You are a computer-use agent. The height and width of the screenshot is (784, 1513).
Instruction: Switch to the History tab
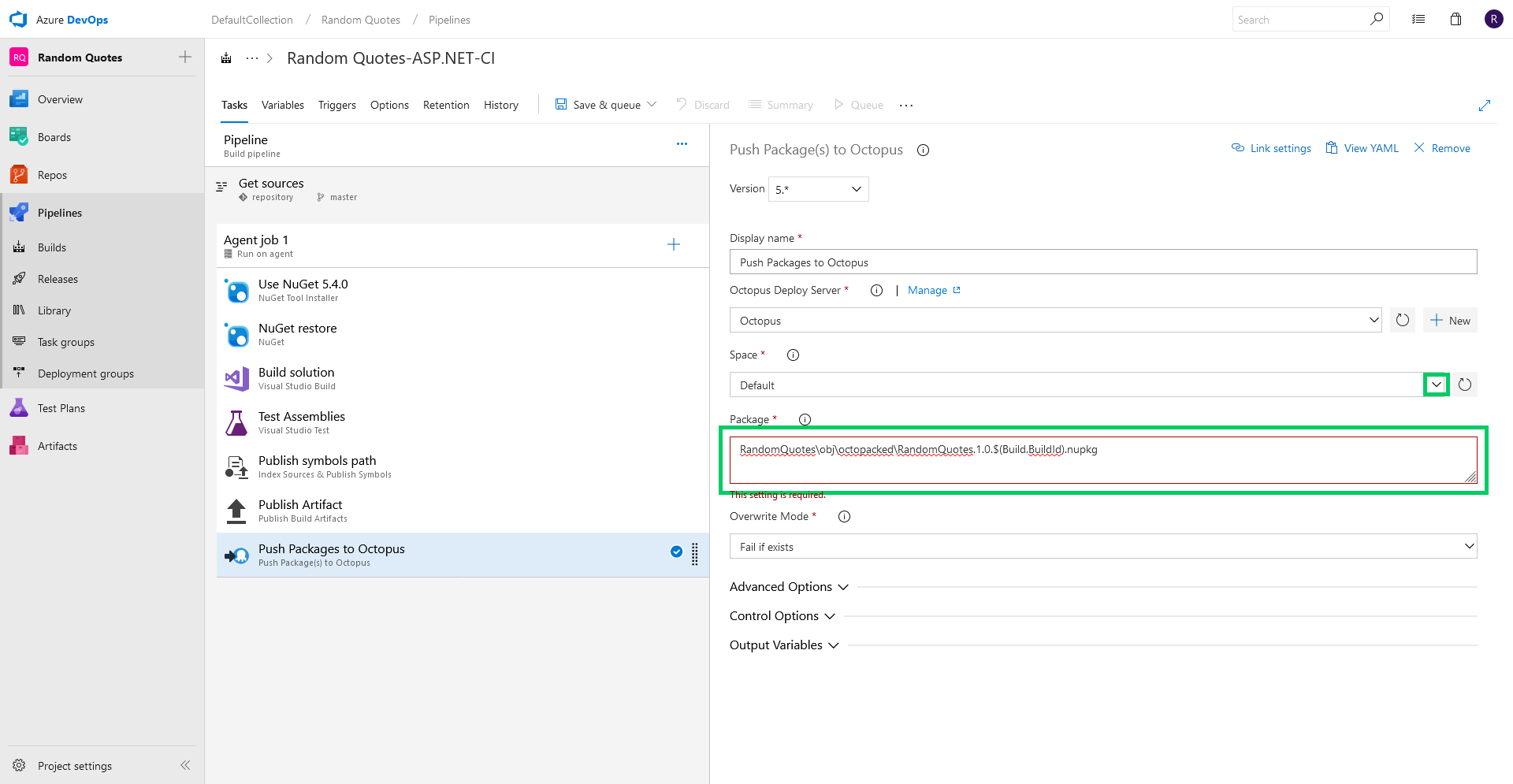(x=501, y=105)
